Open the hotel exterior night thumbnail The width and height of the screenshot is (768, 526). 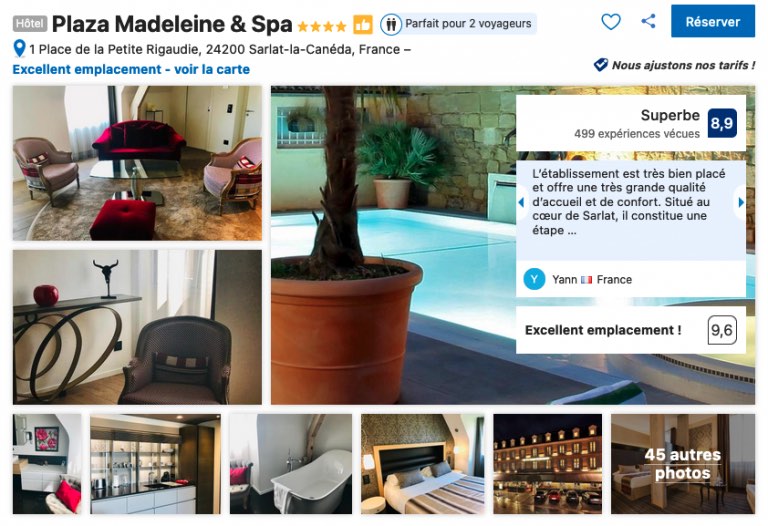point(548,464)
